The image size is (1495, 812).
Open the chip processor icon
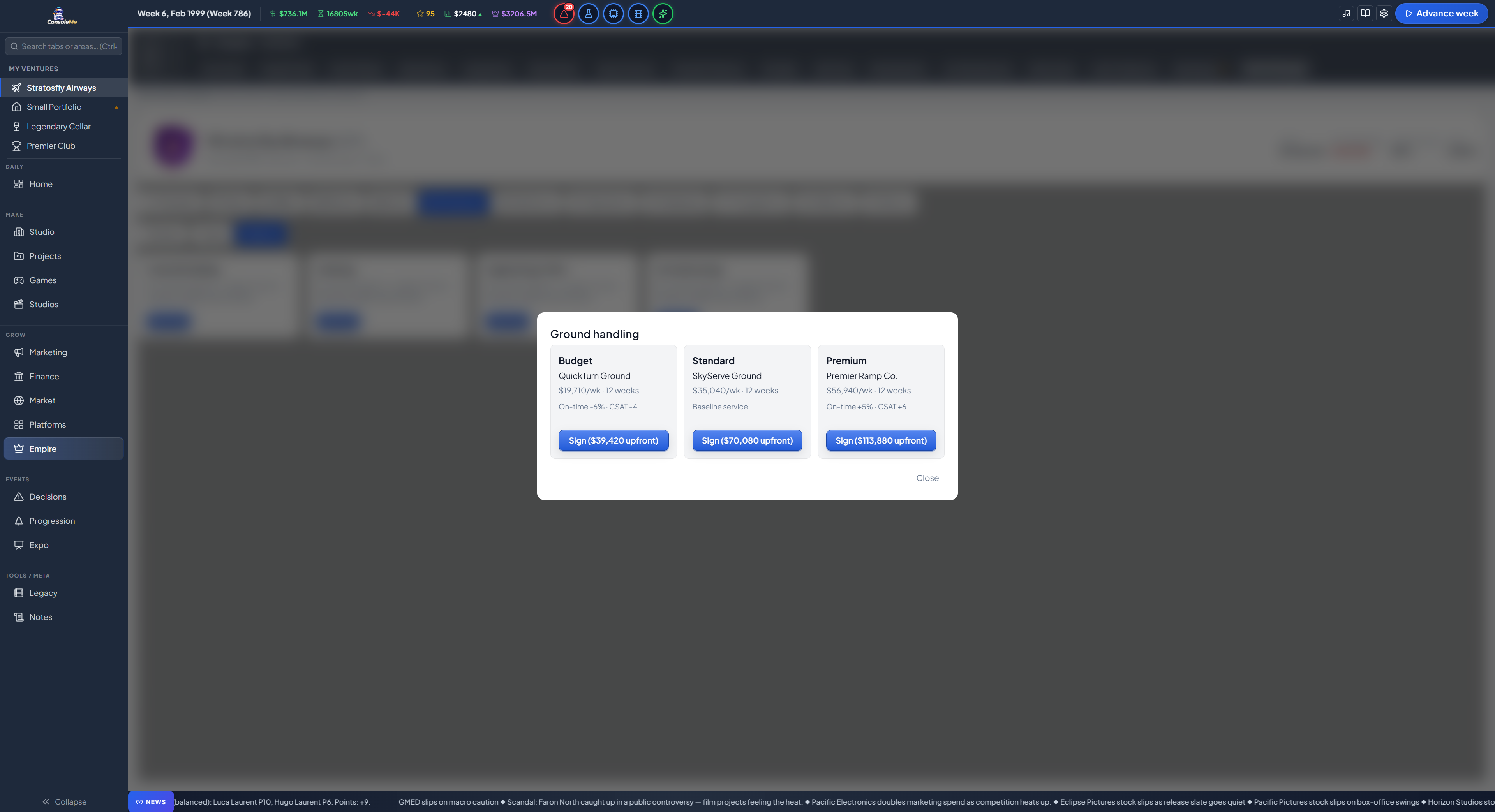pyautogui.click(x=614, y=13)
